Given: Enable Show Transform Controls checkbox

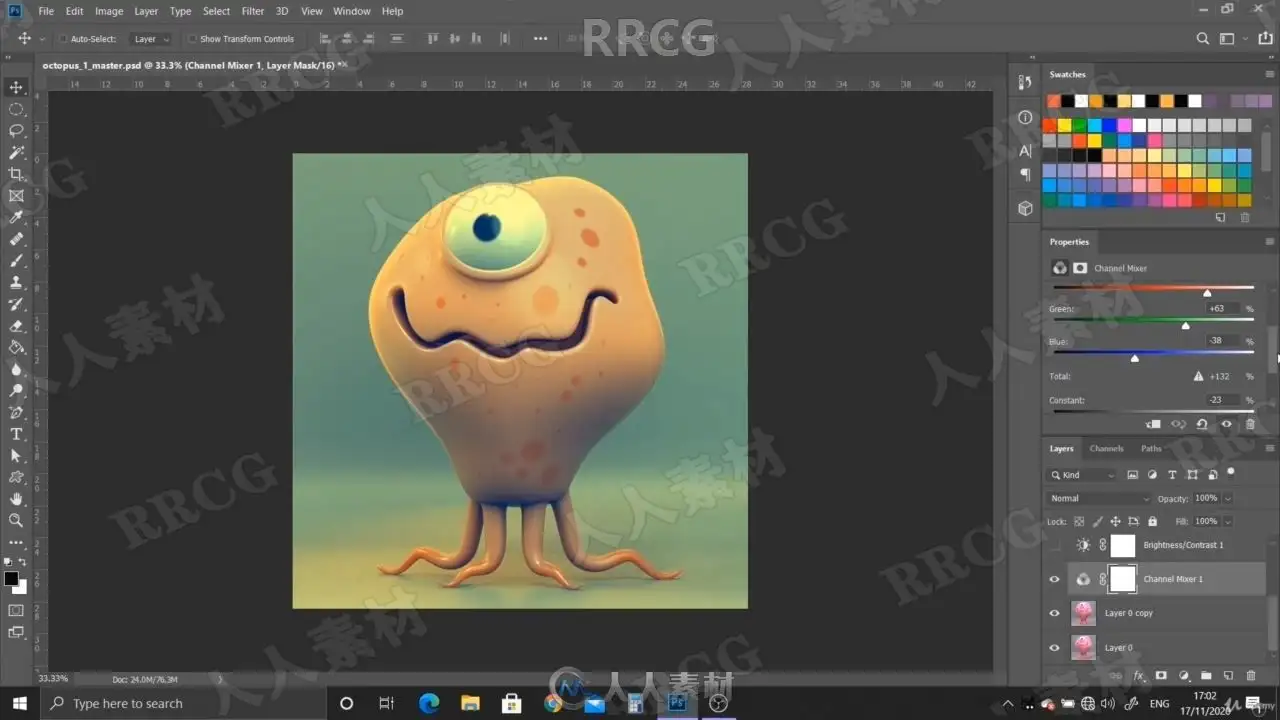Looking at the screenshot, I should pos(191,39).
